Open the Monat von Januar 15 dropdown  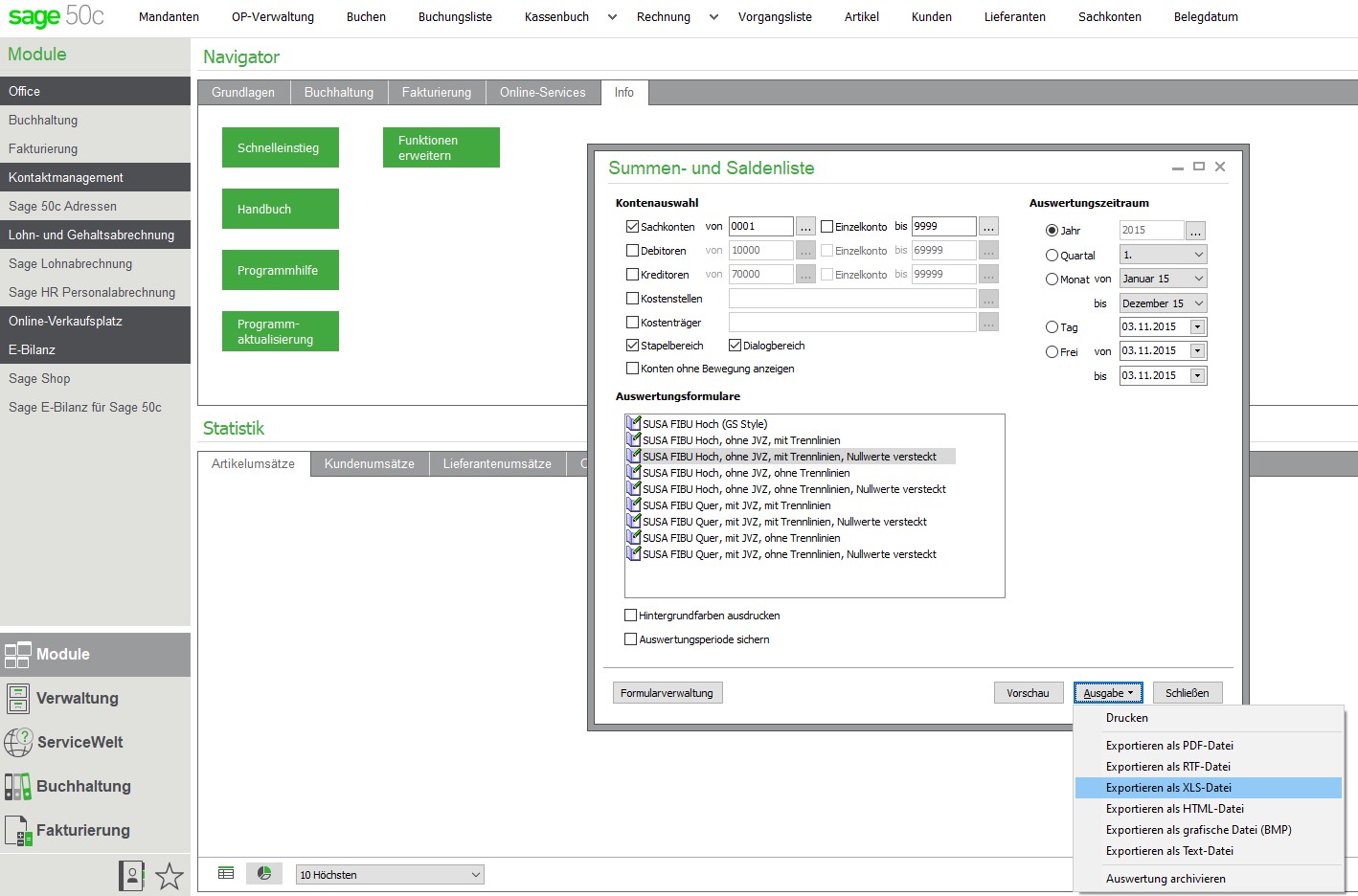pyautogui.click(x=1163, y=279)
